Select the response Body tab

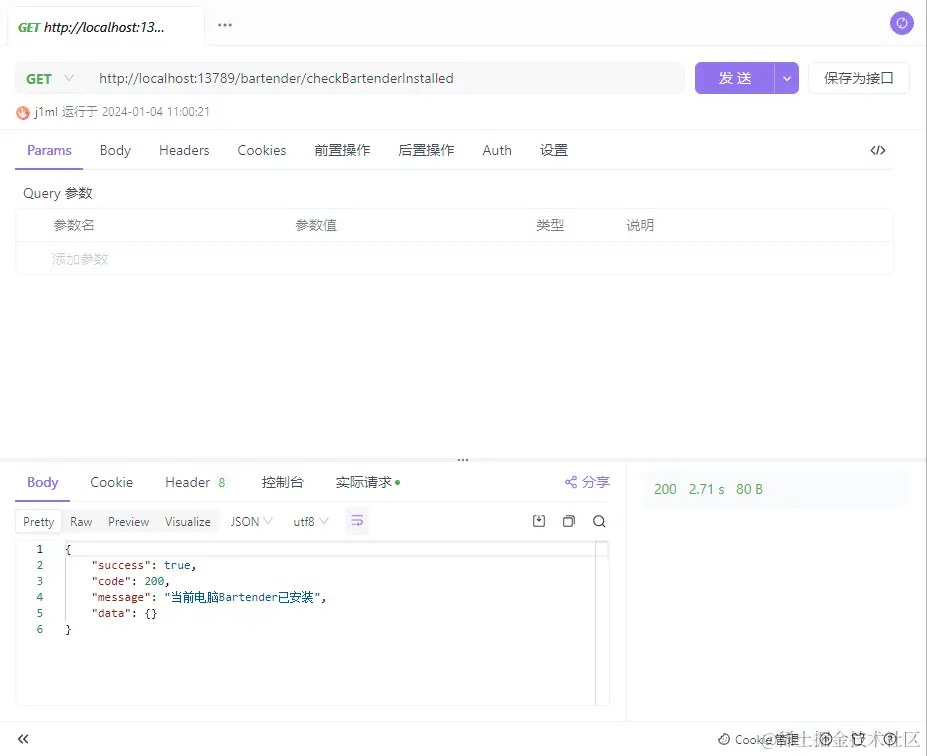[x=43, y=482]
